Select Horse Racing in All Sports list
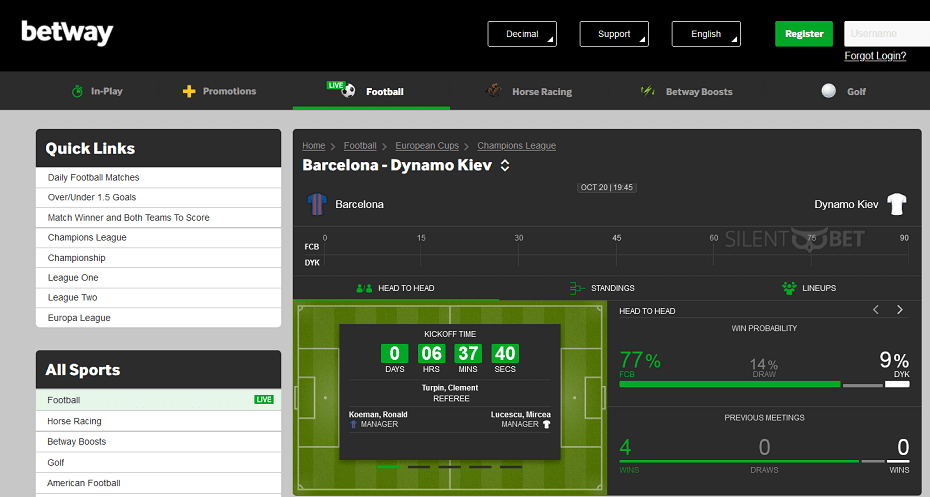 [x=158, y=421]
